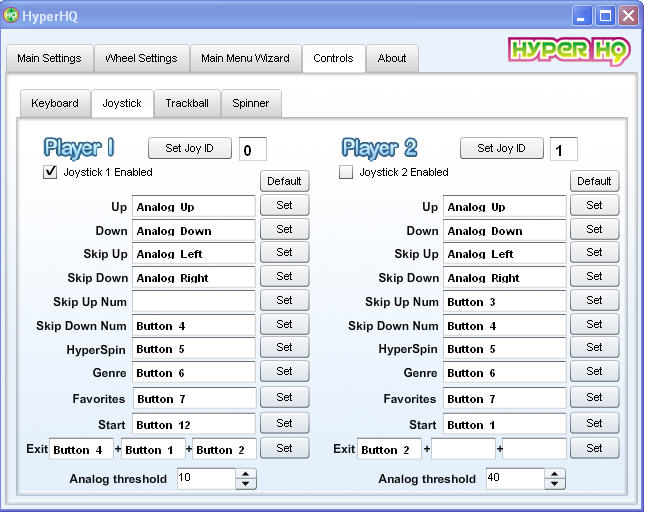Viewport: 645px width, 512px height.
Task: Click Player 1 analog threshold value field
Action: point(206,479)
